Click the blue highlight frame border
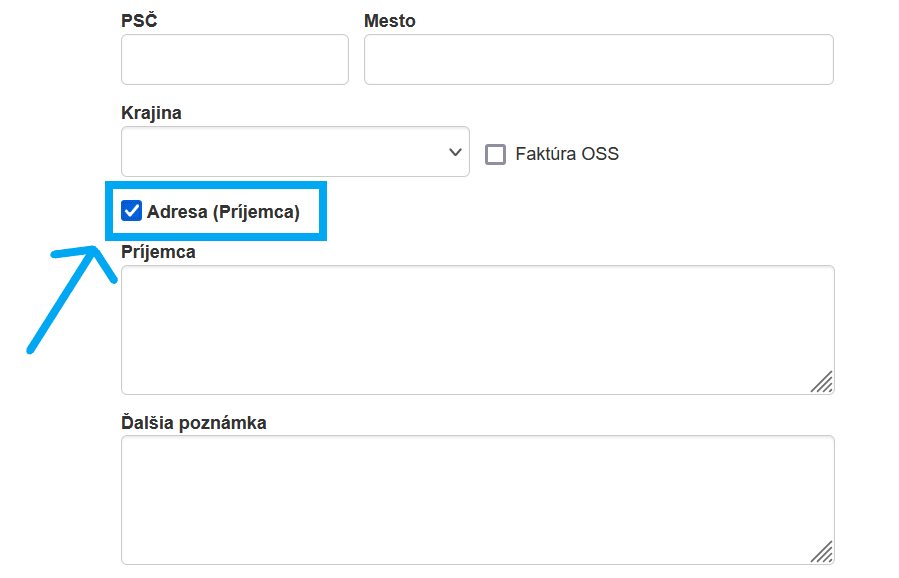Viewport: 899px width, 578px height. pos(215,186)
